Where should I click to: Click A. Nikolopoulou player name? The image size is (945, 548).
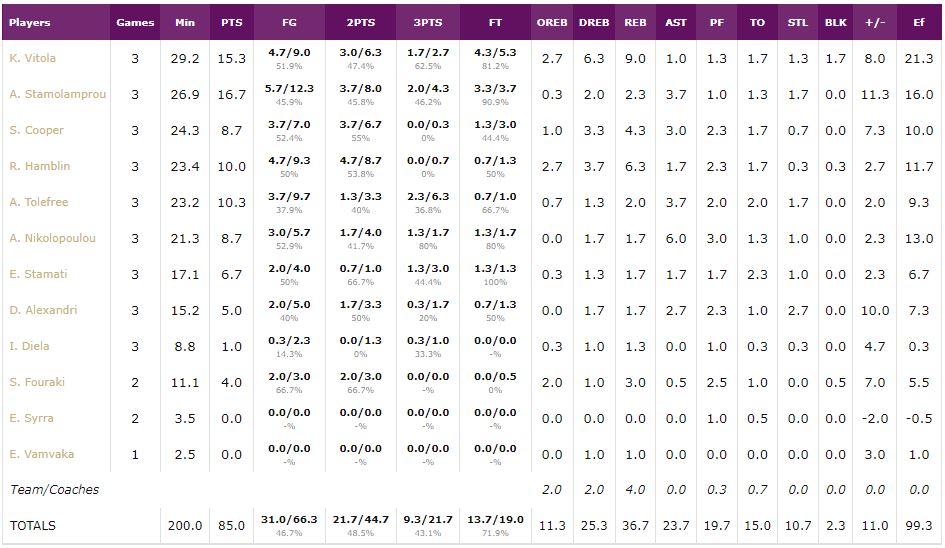point(52,238)
